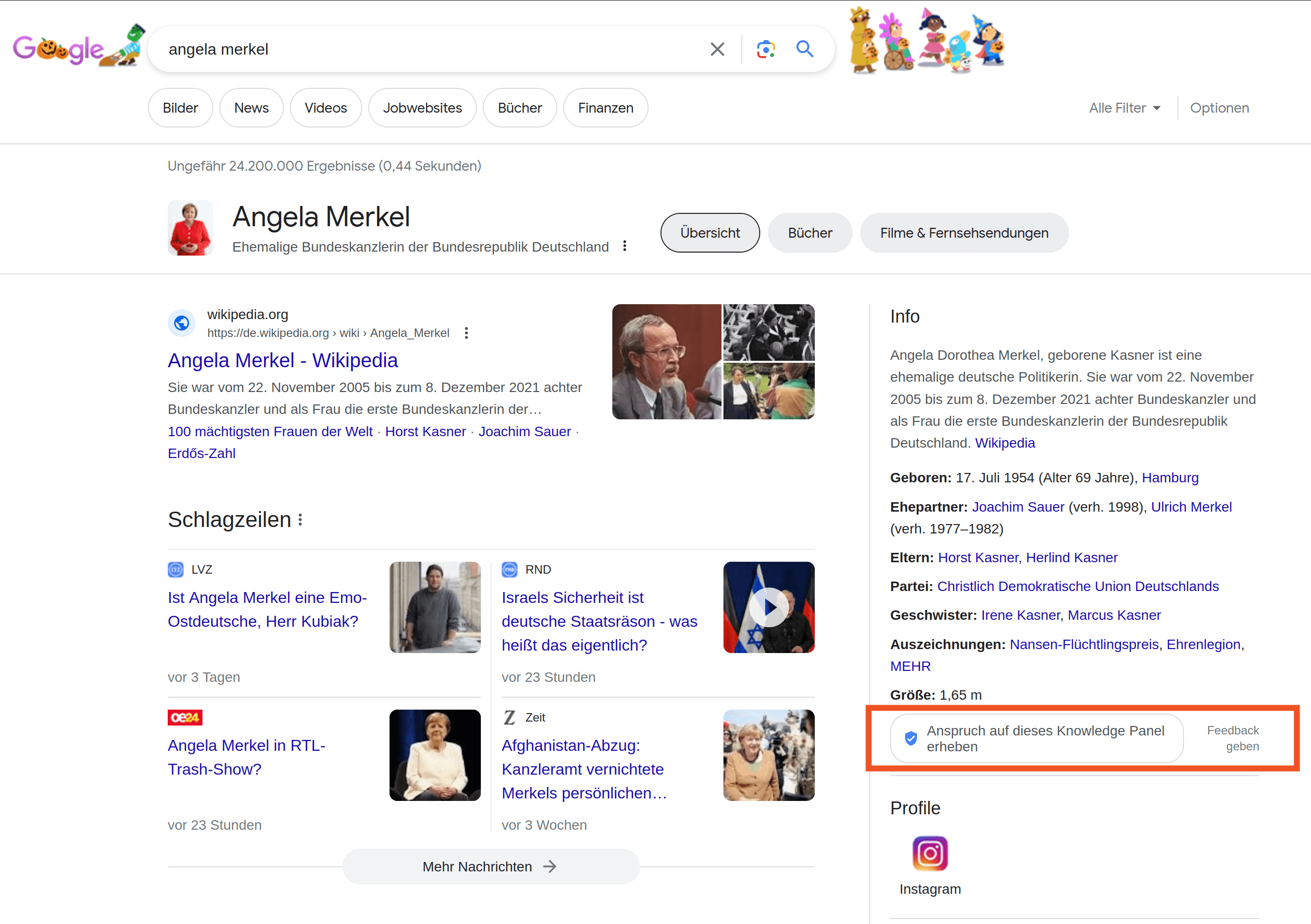
Task: Click Feedback geben link
Action: [x=1233, y=738]
